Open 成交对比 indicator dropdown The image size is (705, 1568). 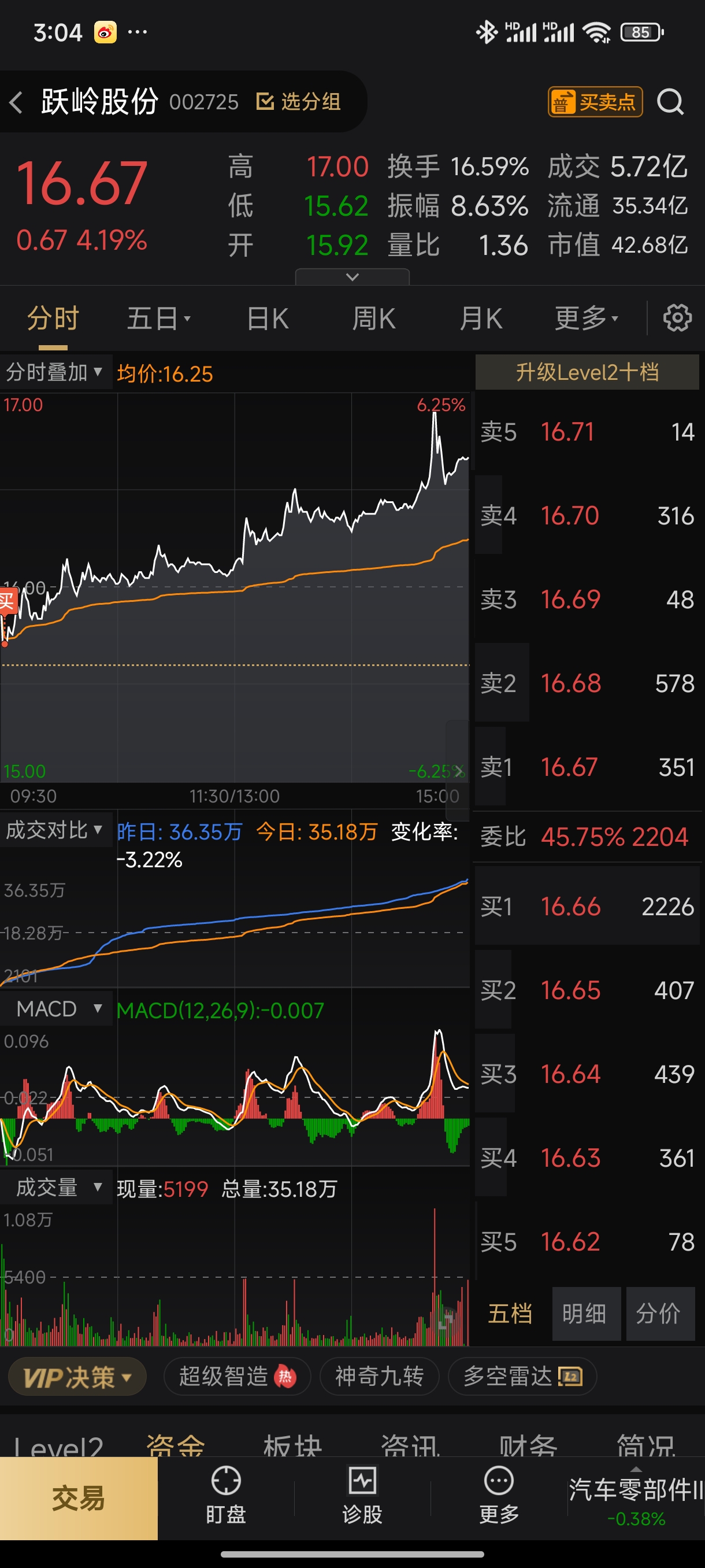coord(55,830)
